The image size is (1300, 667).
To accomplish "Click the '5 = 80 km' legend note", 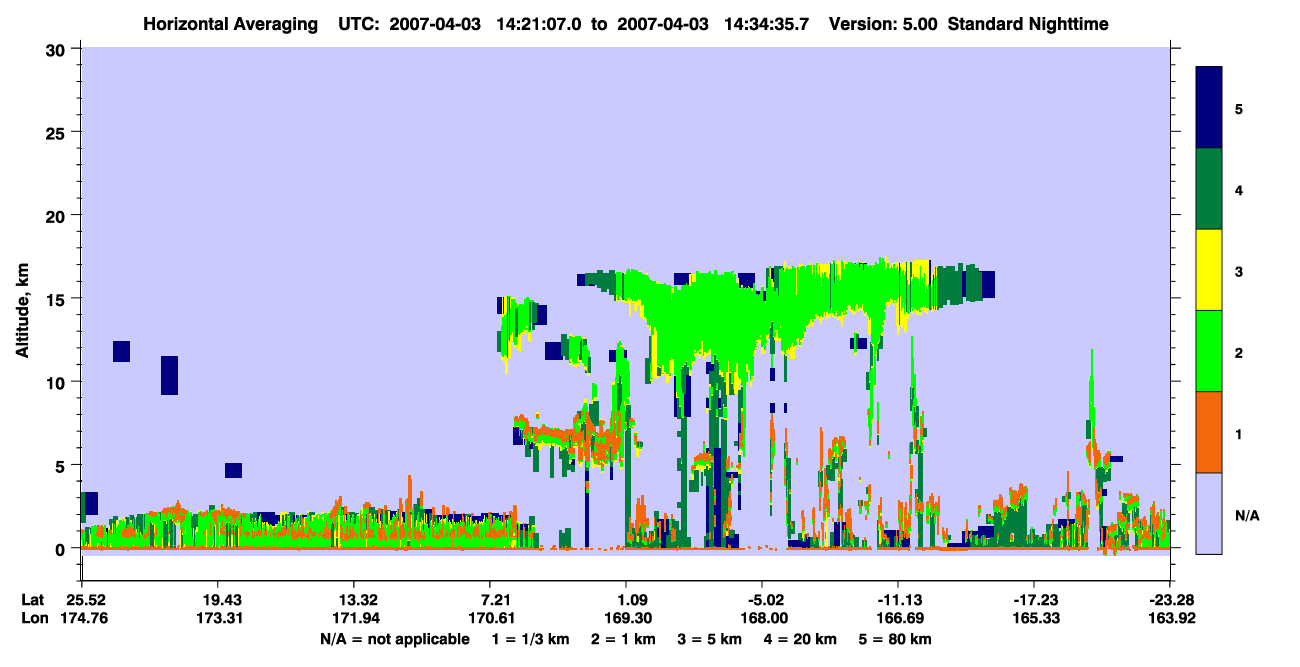I will click(x=895, y=639).
